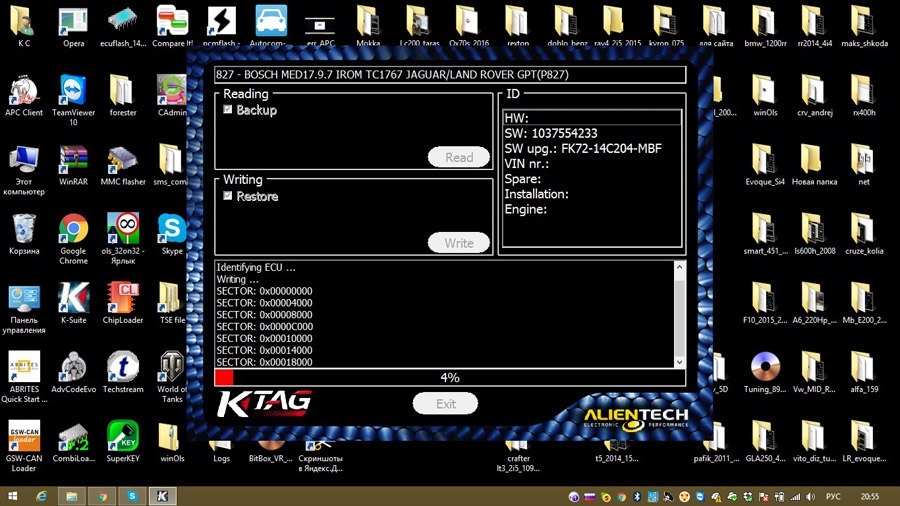Select log line SECTOR: 0x00010000

[264, 338]
